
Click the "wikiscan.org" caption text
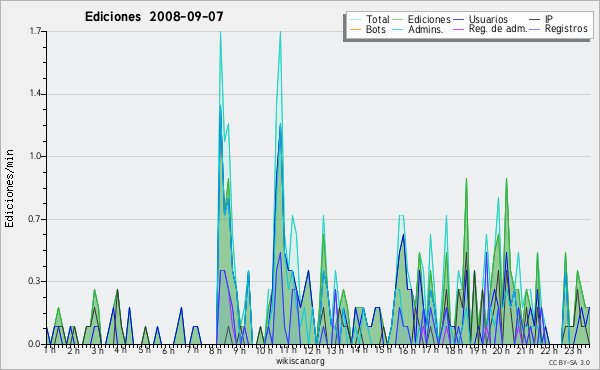click(x=300, y=361)
